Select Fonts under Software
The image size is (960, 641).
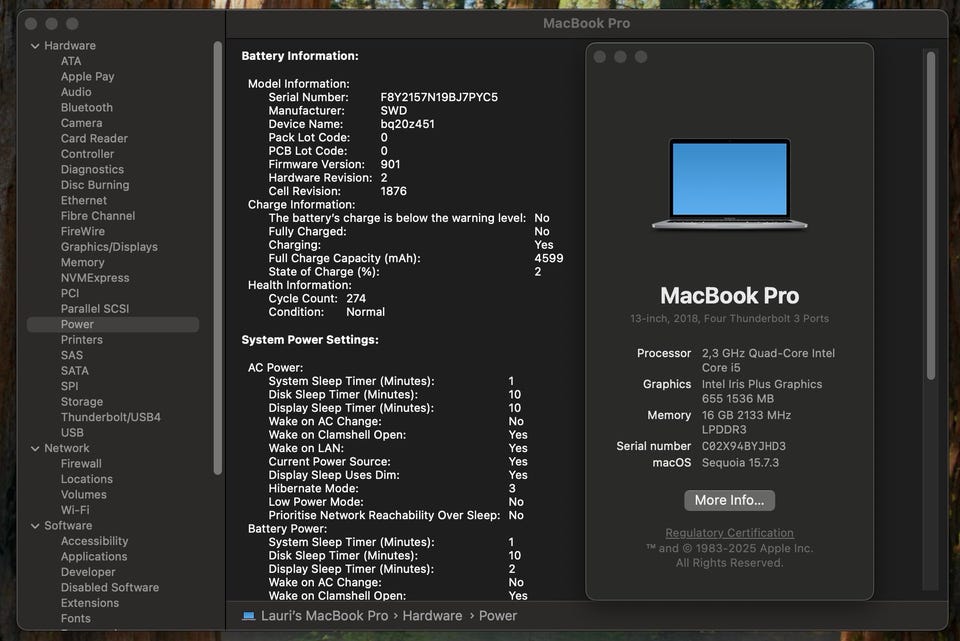pyautogui.click(x=75, y=618)
